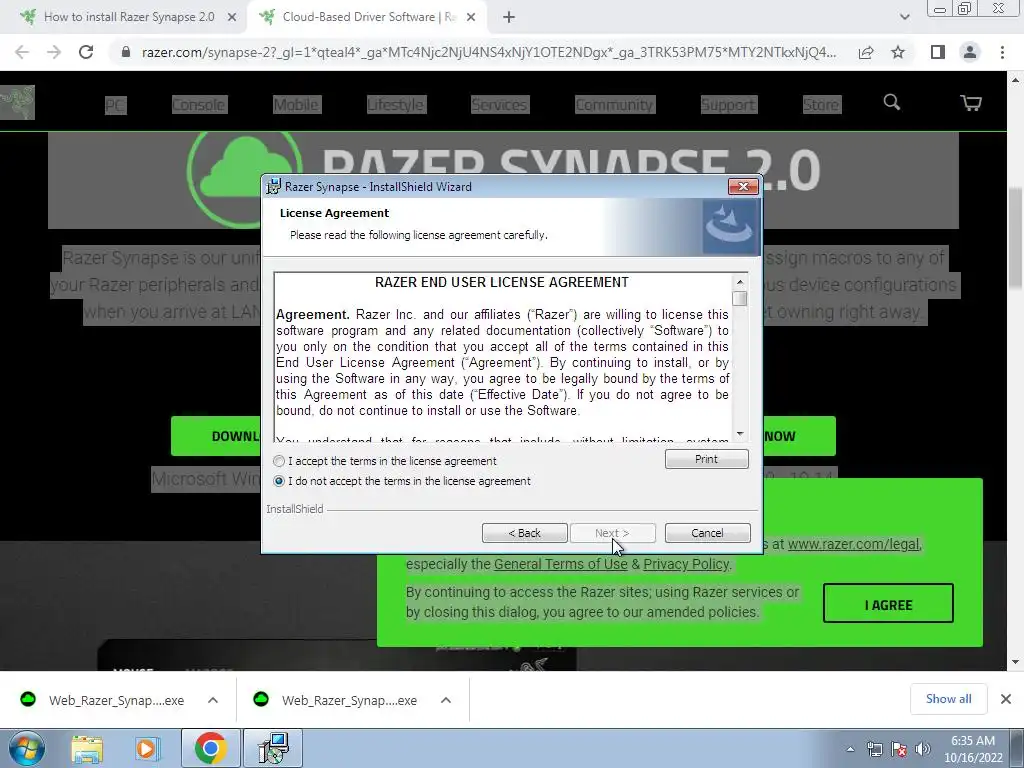Open the Windows Start menu
The height and width of the screenshot is (768, 1024).
pyautogui.click(x=27, y=748)
